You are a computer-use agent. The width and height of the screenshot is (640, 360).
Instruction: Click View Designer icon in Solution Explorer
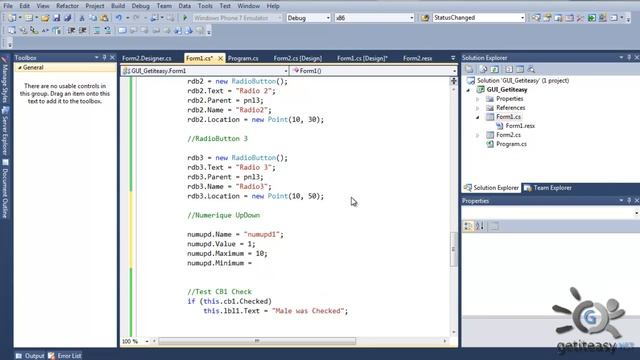tap(520, 69)
